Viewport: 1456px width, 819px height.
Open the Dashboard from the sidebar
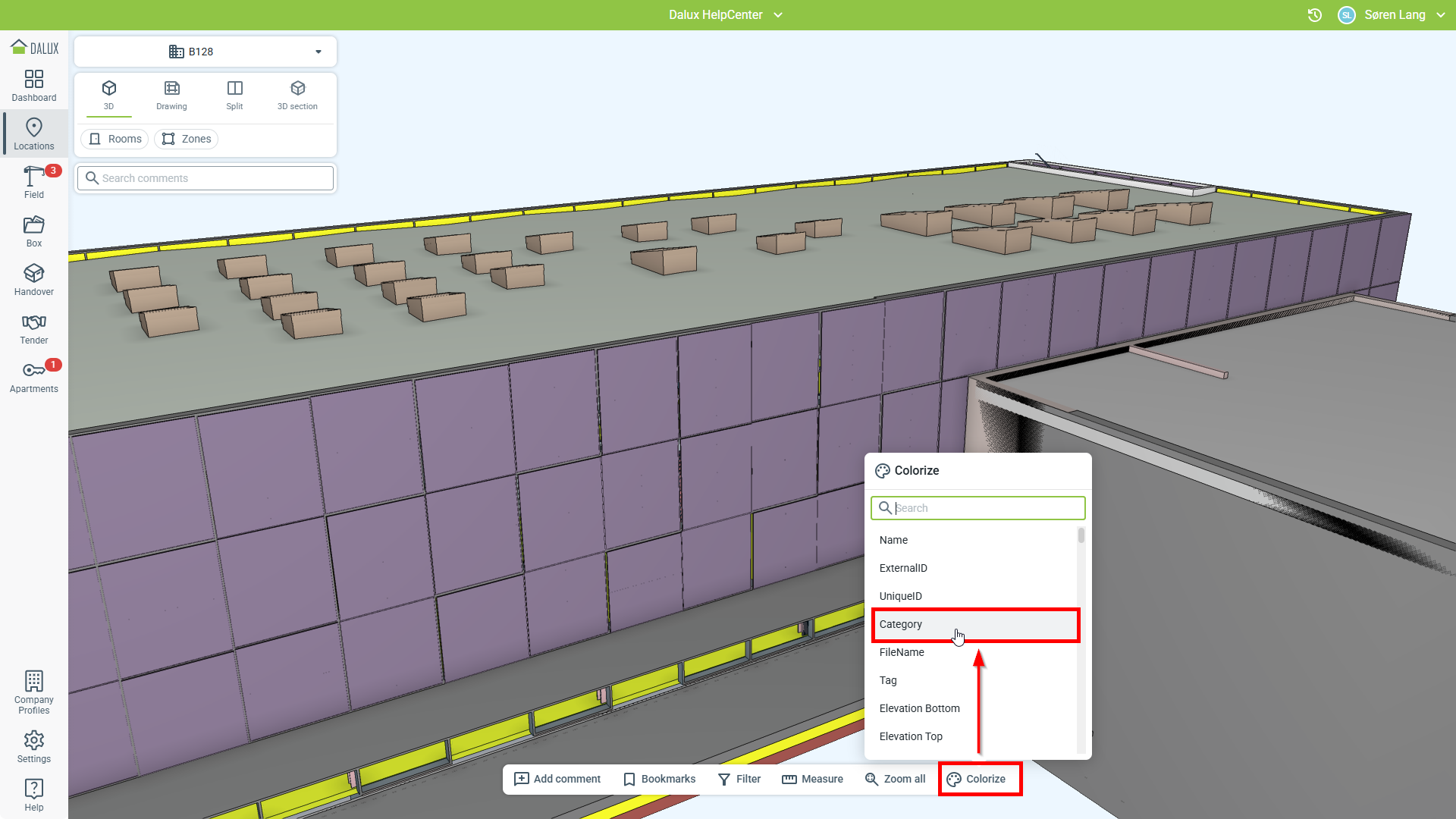34,86
